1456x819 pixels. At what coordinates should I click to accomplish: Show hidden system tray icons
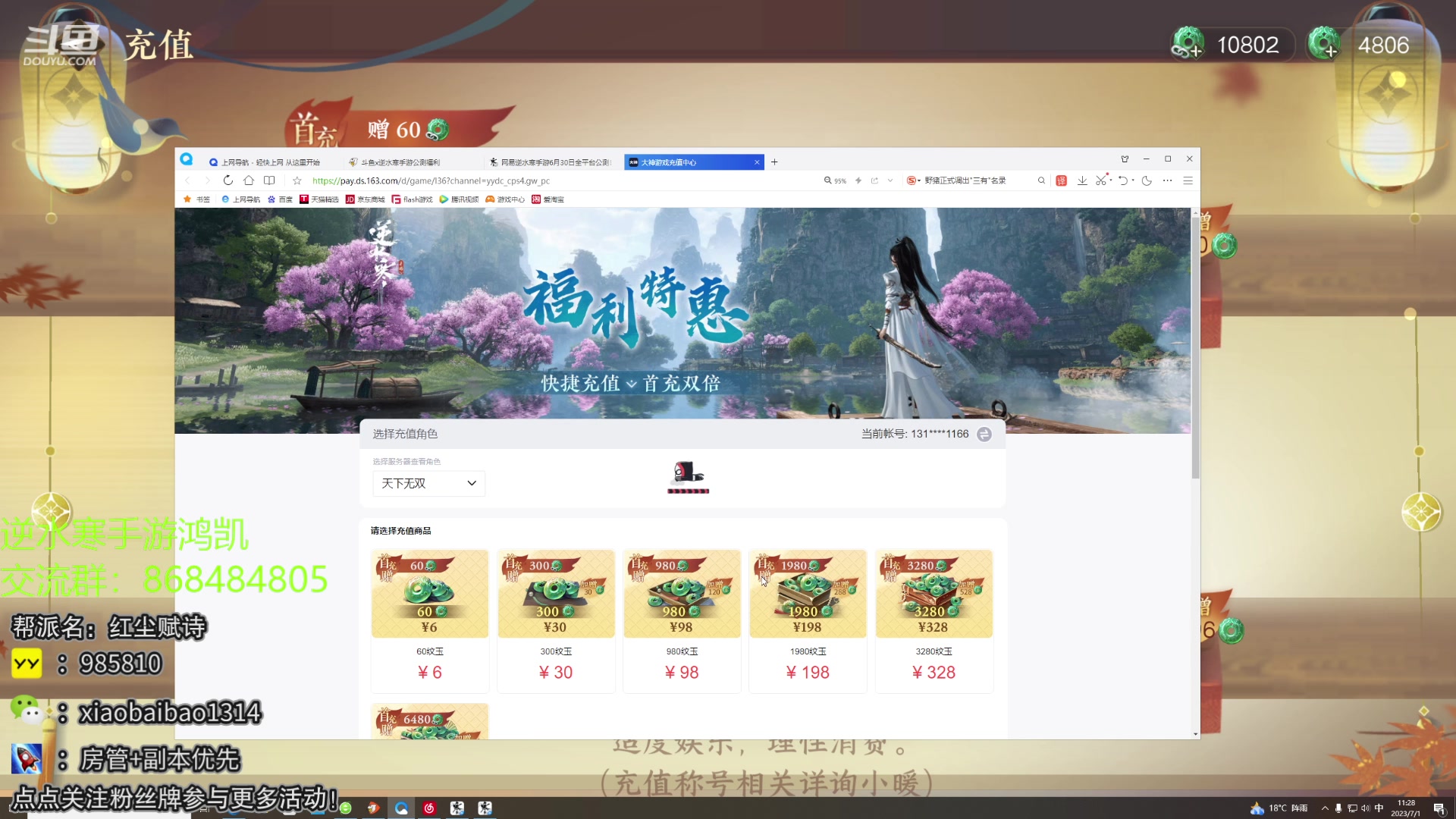pos(1325,808)
